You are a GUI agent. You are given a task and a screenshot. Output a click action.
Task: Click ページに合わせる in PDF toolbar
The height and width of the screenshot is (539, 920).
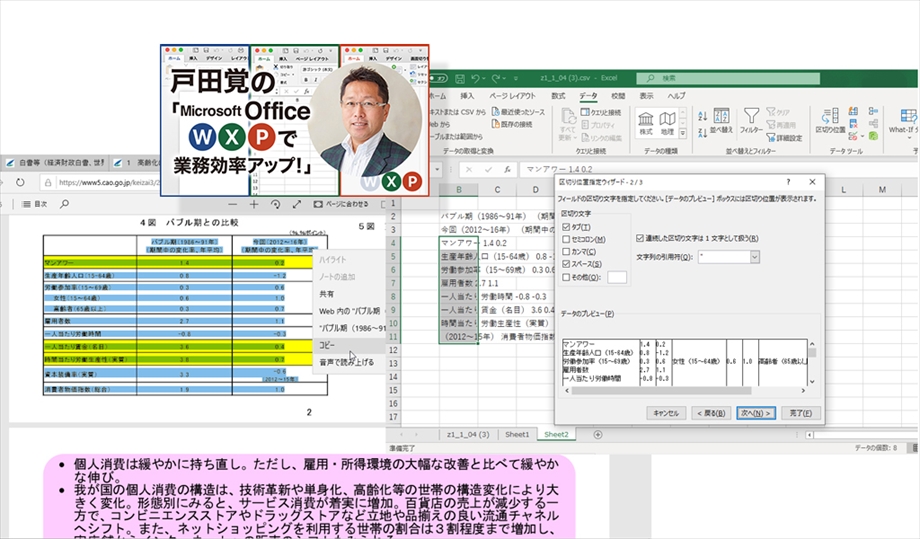click(341, 204)
